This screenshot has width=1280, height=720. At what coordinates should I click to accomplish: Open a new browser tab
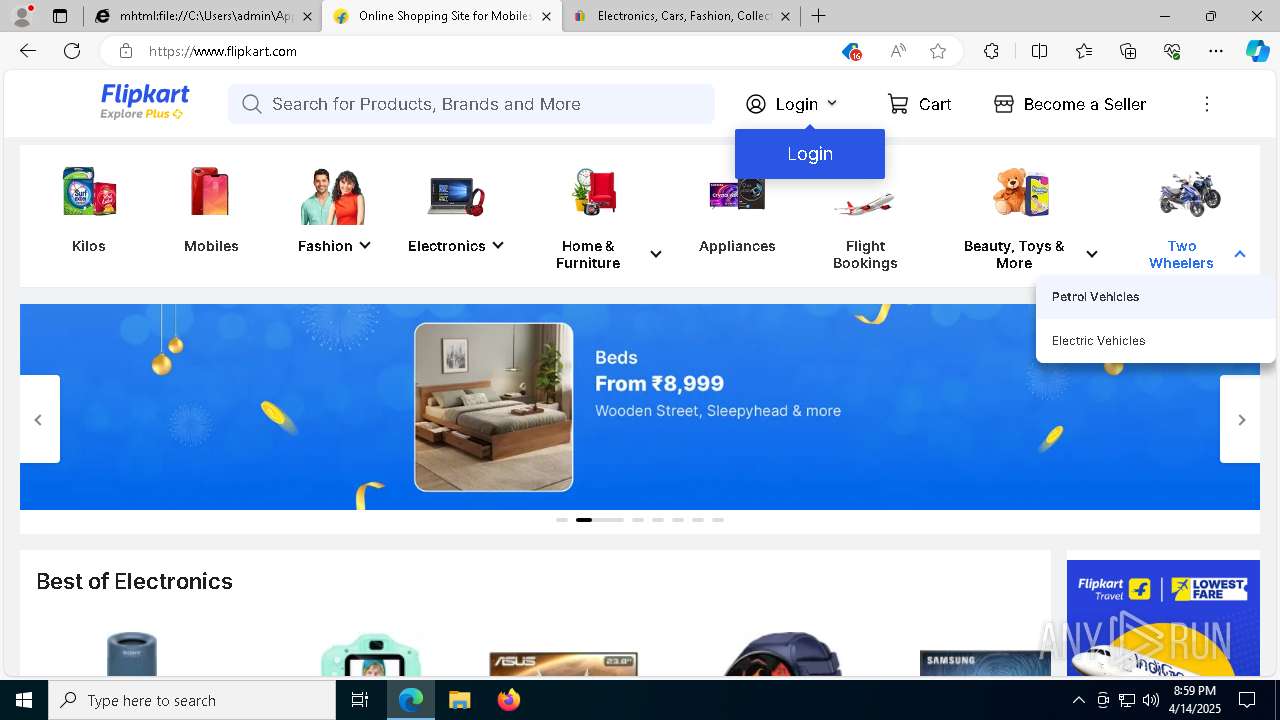818,16
